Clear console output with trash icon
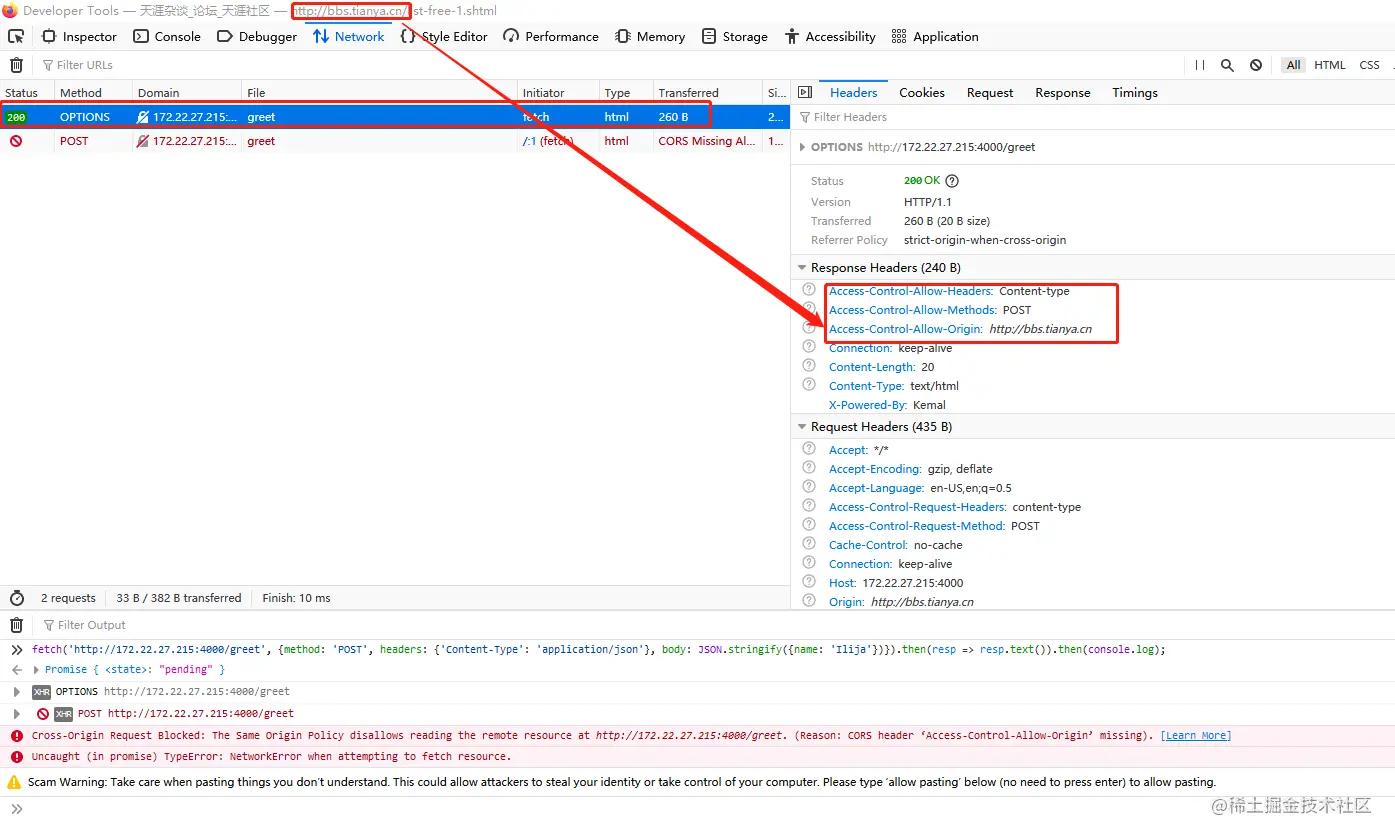 click(16, 625)
